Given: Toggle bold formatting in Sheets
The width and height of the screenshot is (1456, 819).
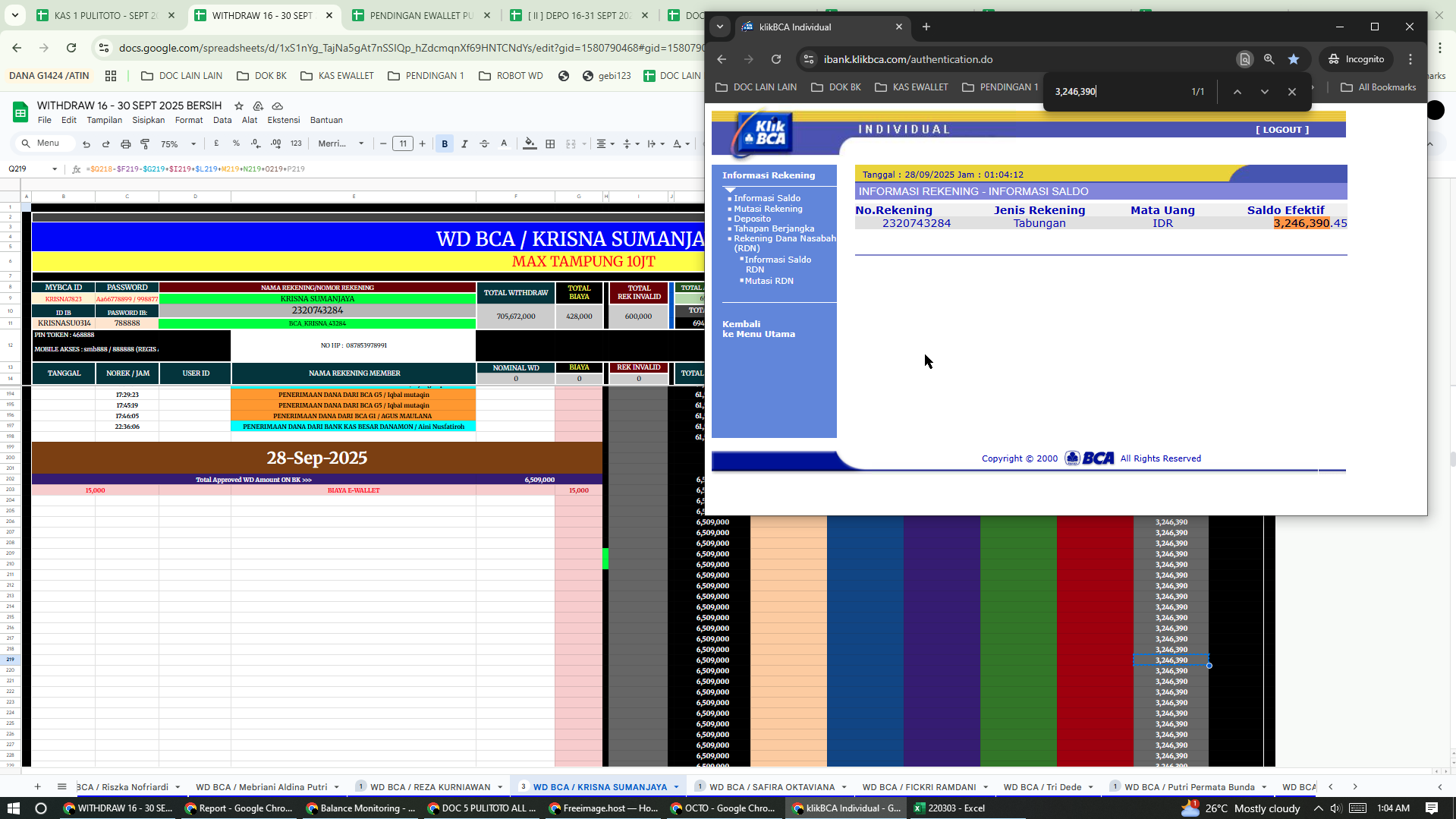Looking at the screenshot, I should tap(445, 143).
